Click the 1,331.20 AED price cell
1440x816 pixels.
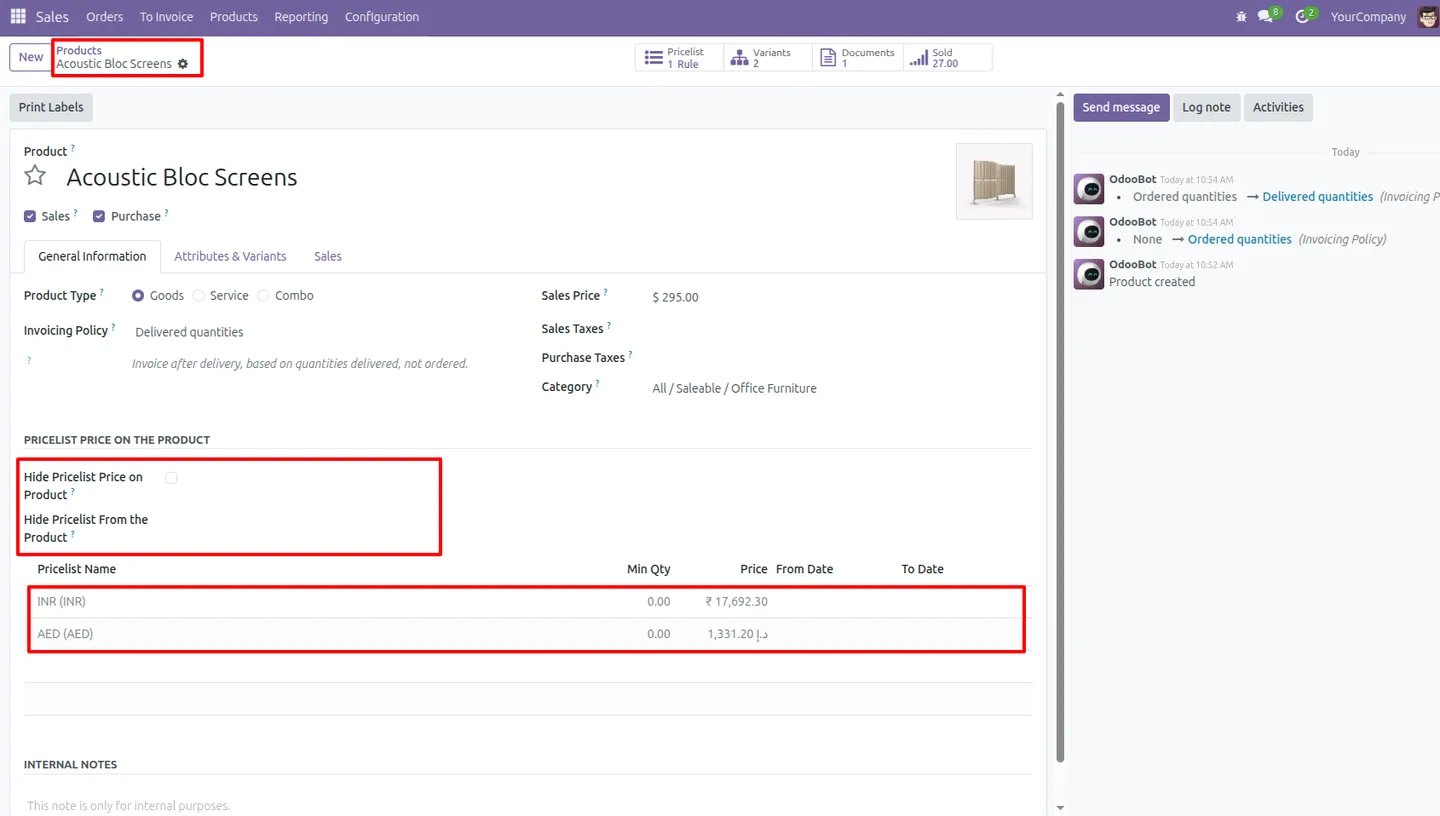[x=737, y=634]
